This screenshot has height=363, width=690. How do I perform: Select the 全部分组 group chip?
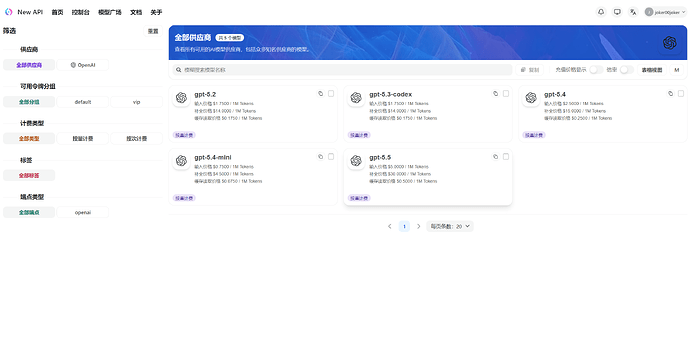click(x=29, y=102)
